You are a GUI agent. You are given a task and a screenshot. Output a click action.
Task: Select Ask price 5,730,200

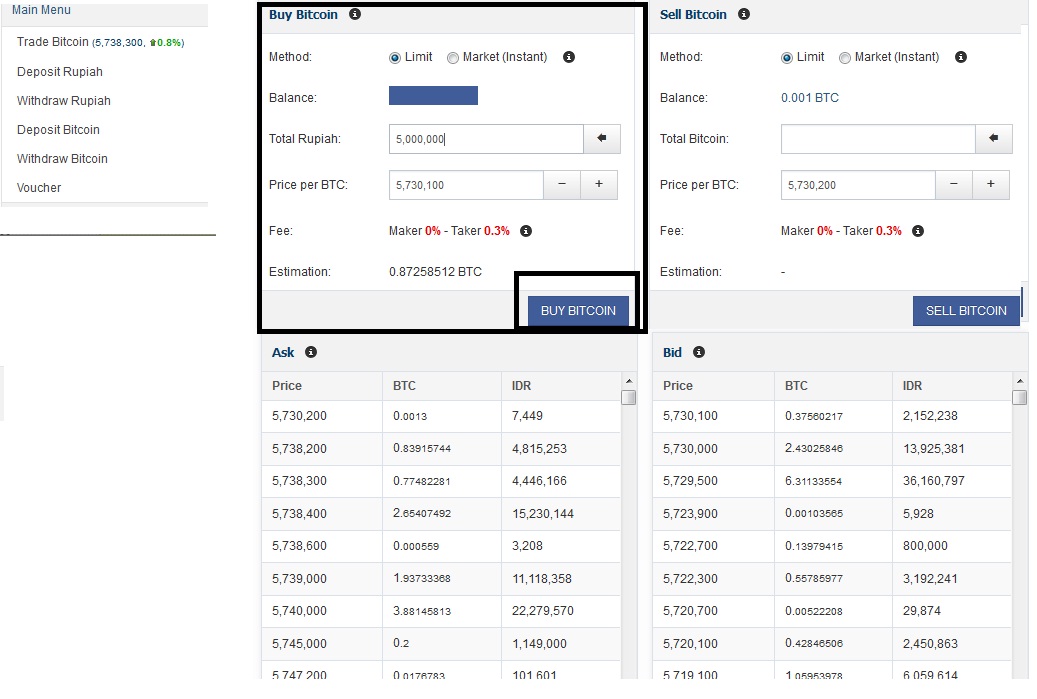[299, 416]
